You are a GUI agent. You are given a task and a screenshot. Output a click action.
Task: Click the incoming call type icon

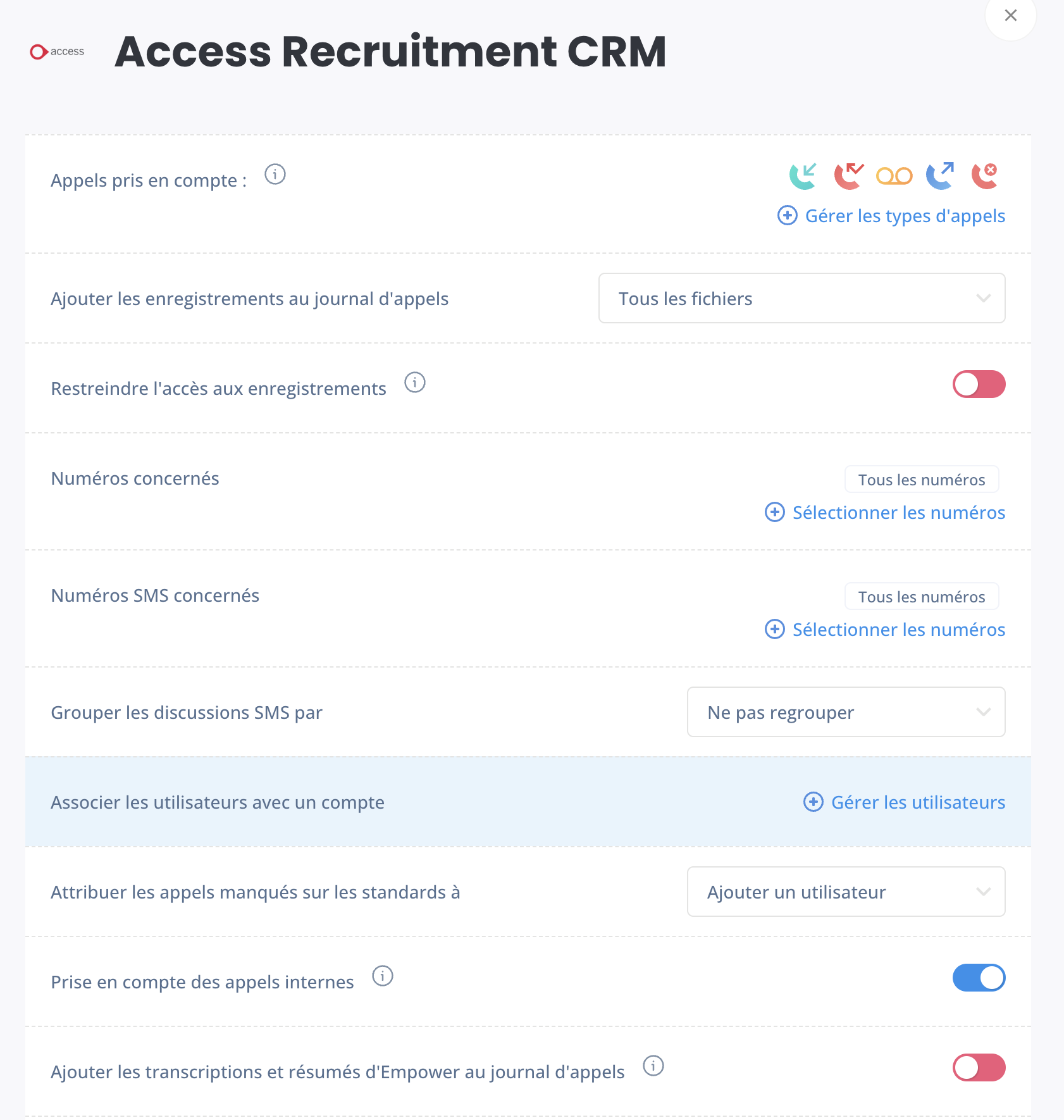click(803, 176)
